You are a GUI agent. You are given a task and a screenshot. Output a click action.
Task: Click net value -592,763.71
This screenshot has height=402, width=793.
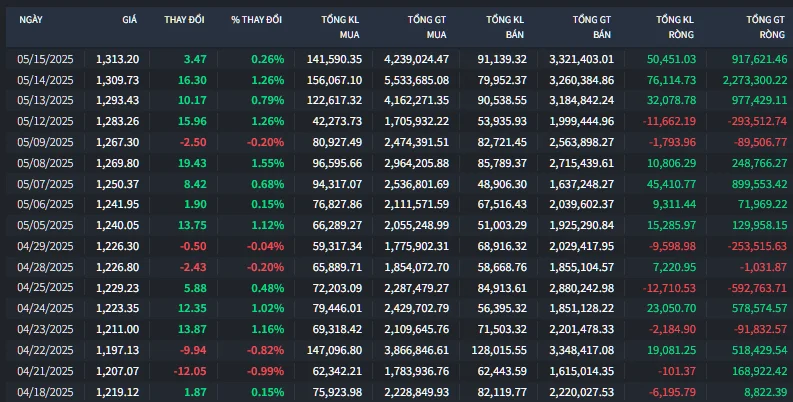758,288
